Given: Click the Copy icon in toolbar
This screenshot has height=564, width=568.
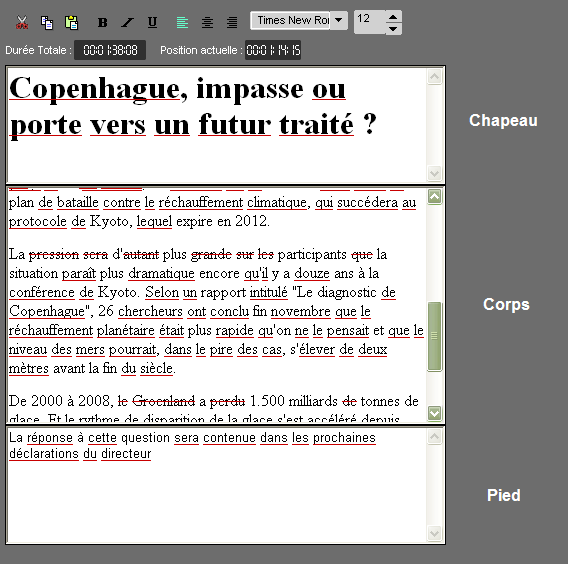Looking at the screenshot, I should [x=47, y=22].
